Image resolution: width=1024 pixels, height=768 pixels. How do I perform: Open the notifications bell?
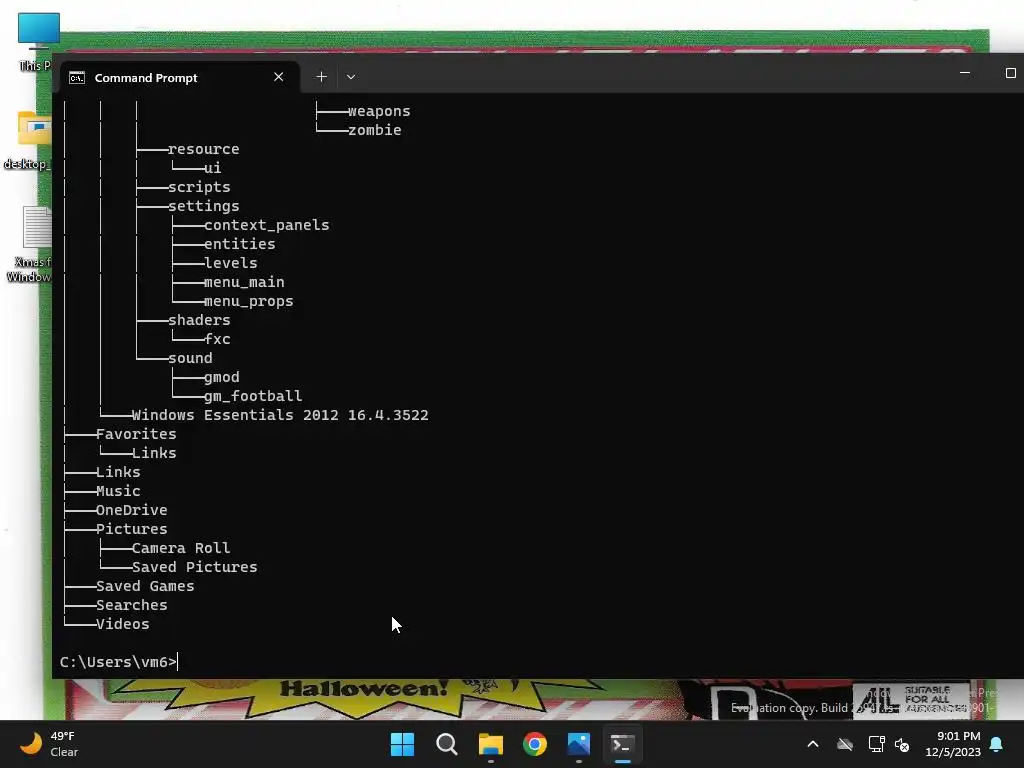click(x=996, y=744)
